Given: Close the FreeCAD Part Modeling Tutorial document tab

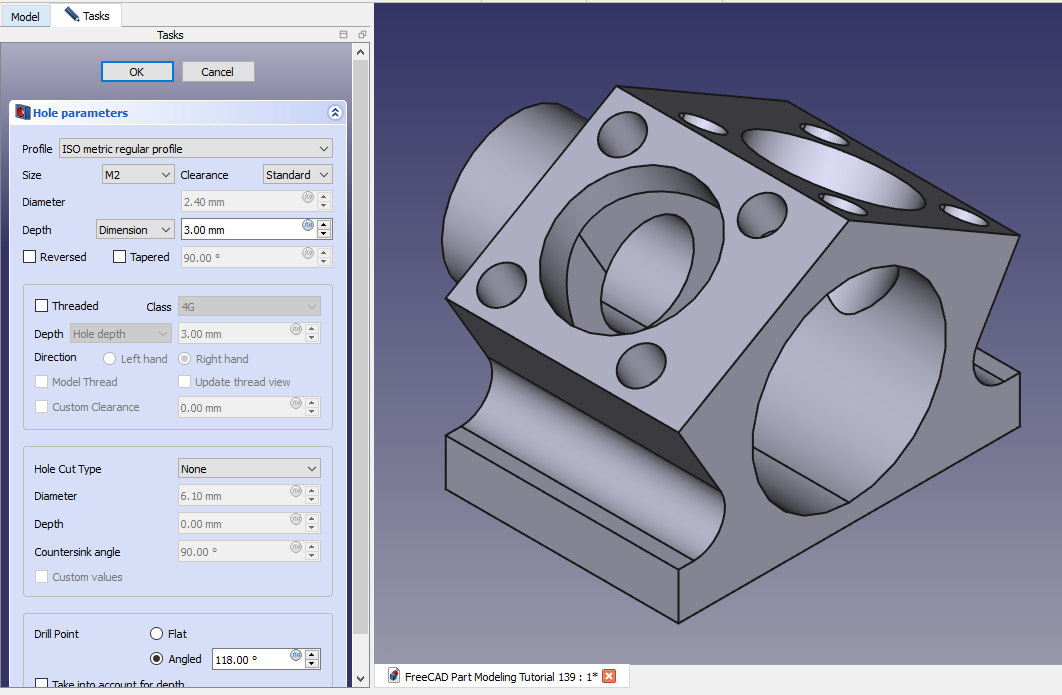Looking at the screenshot, I should [609, 676].
